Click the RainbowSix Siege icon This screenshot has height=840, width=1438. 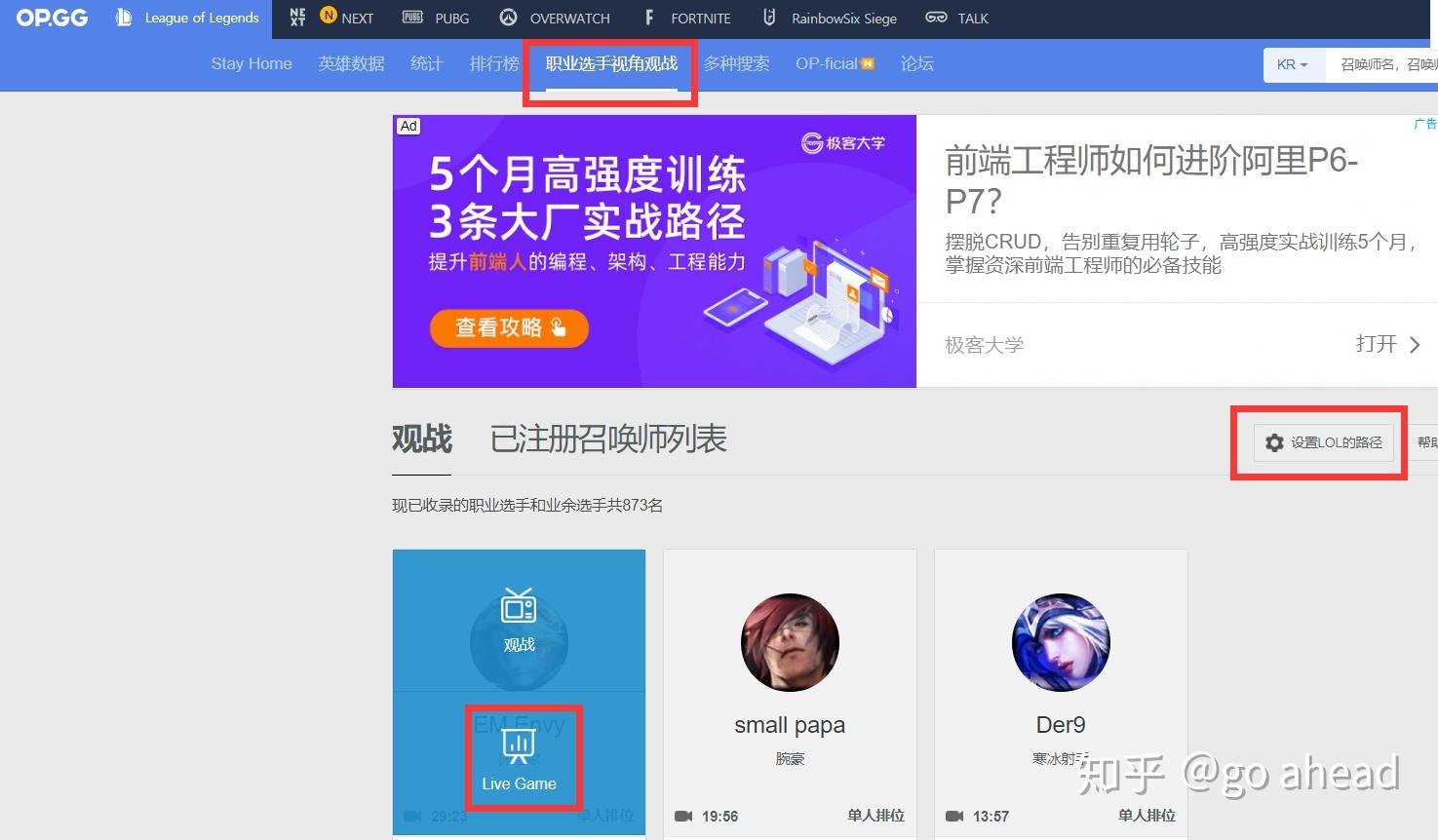pyautogui.click(x=769, y=18)
